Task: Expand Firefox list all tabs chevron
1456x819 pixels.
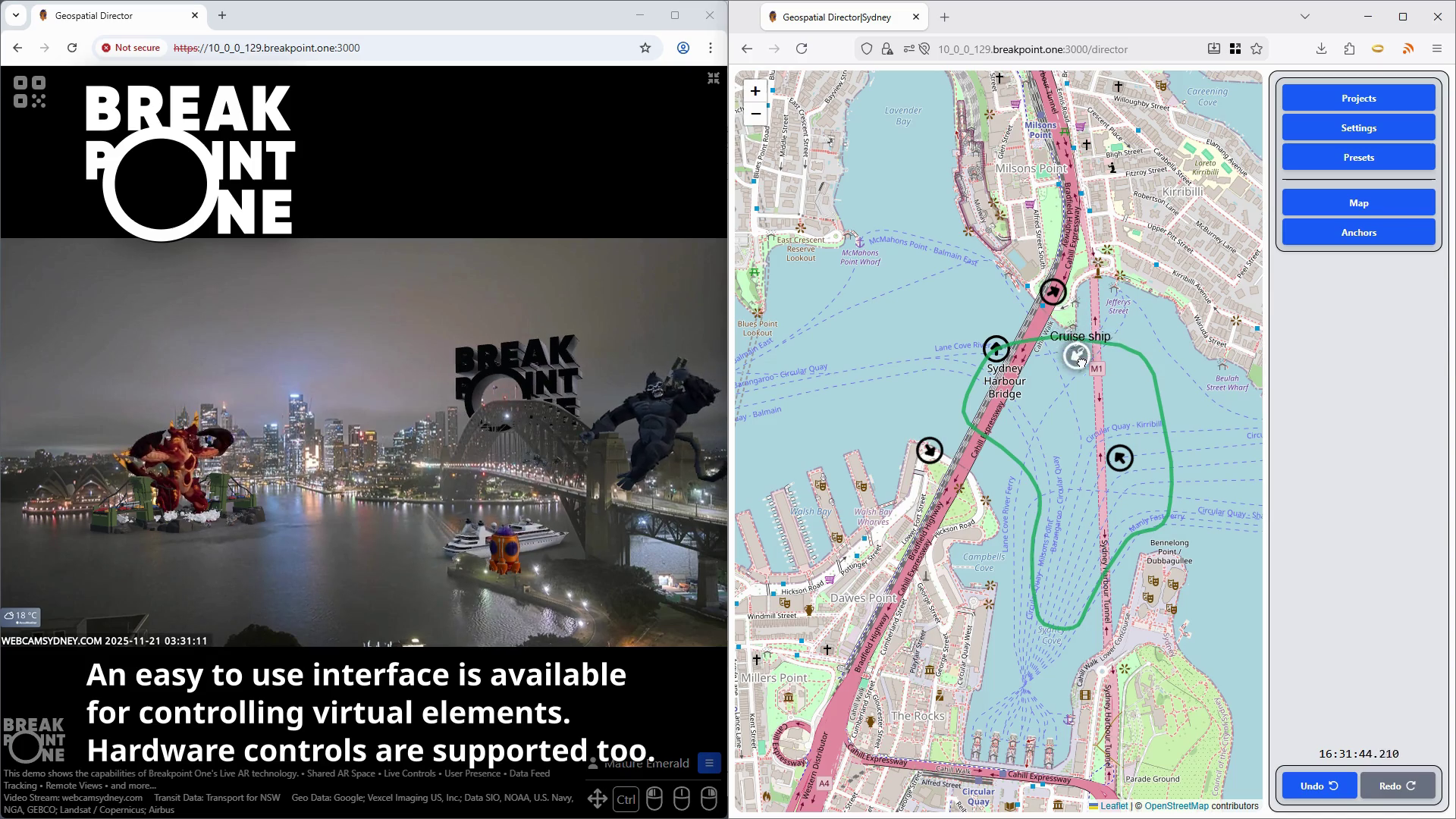Action: 1304,17
